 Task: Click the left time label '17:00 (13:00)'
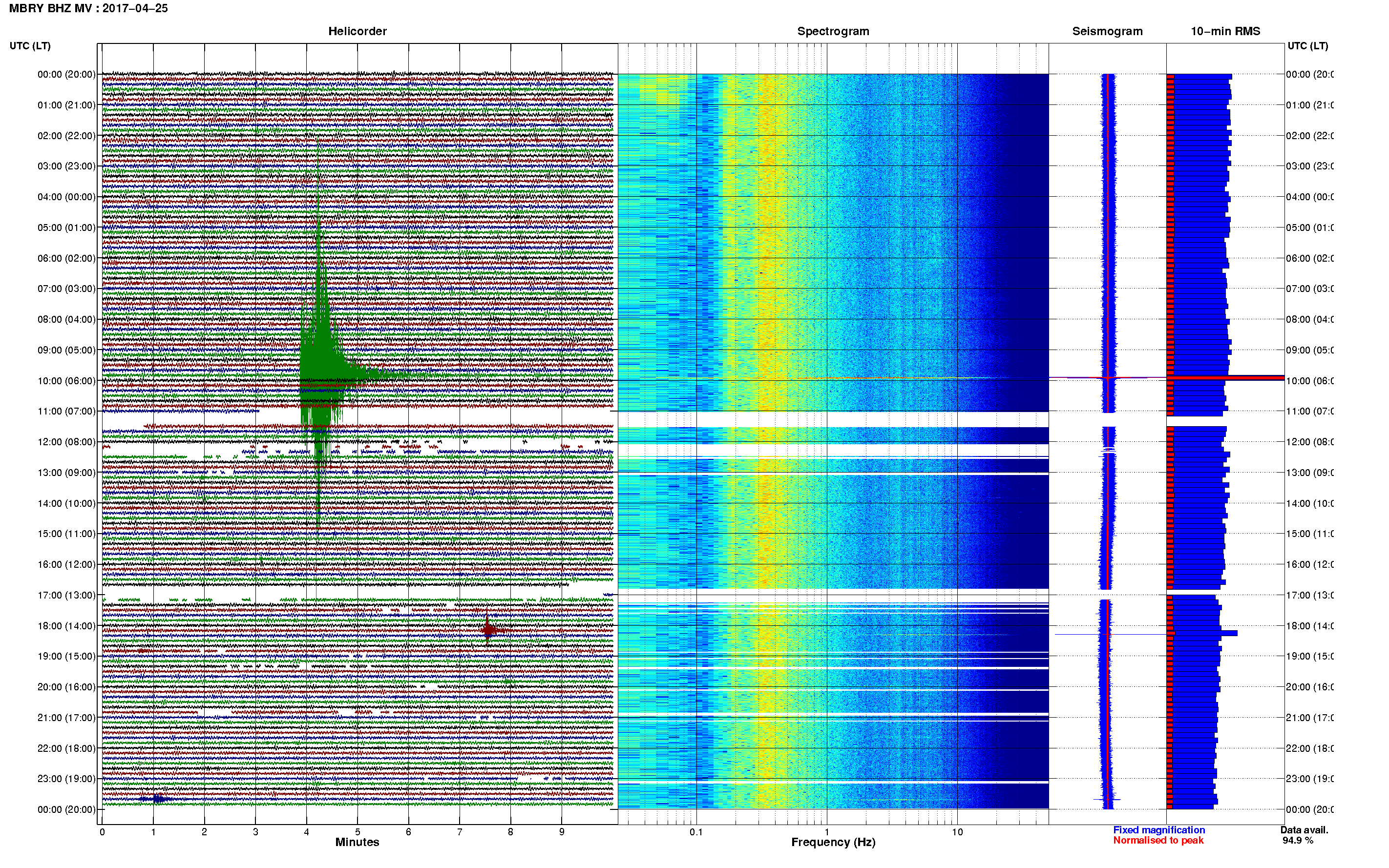(66, 595)
